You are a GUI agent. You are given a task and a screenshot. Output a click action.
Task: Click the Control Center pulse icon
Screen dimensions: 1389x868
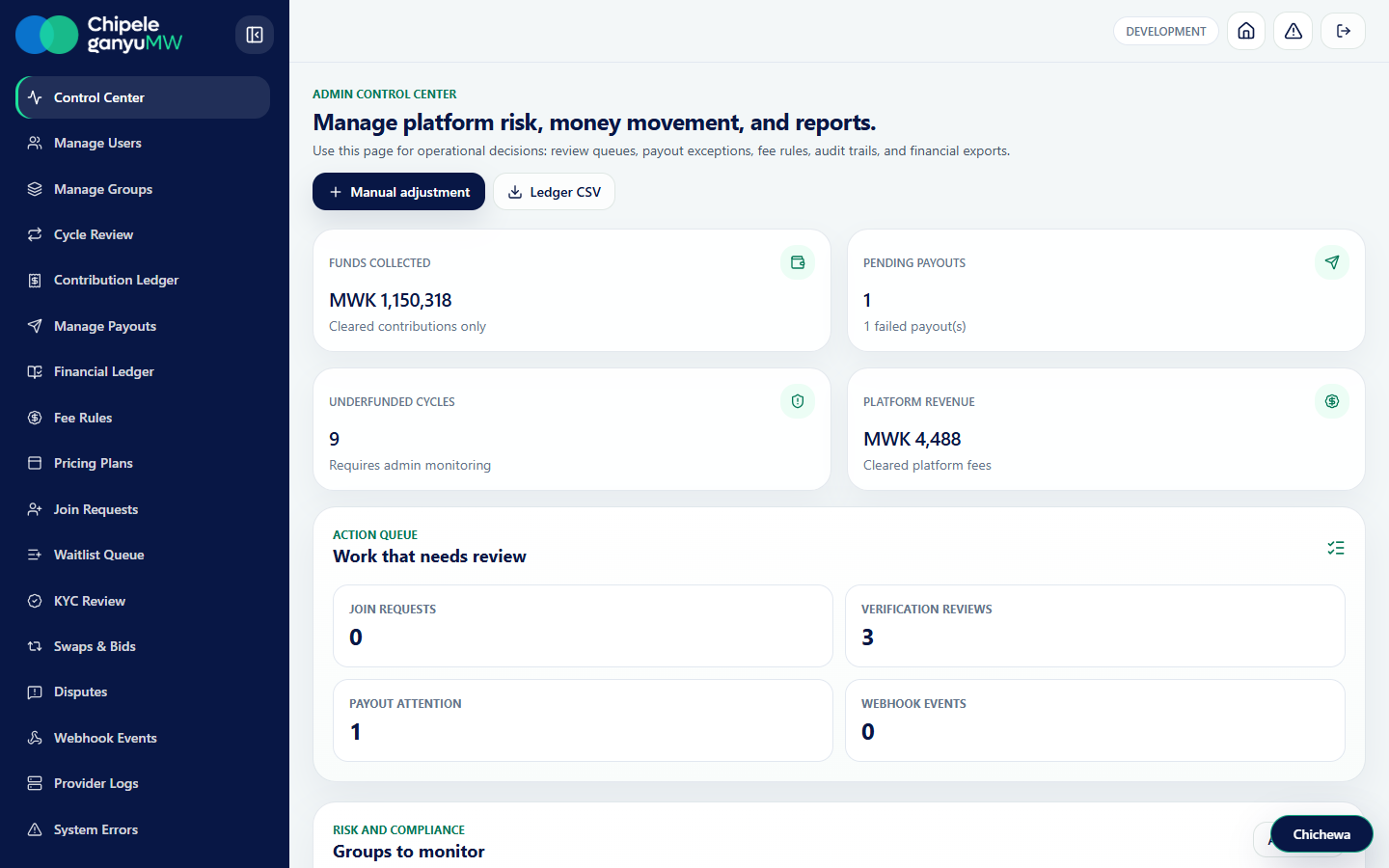pyautogui.click(x=35, y=97)
